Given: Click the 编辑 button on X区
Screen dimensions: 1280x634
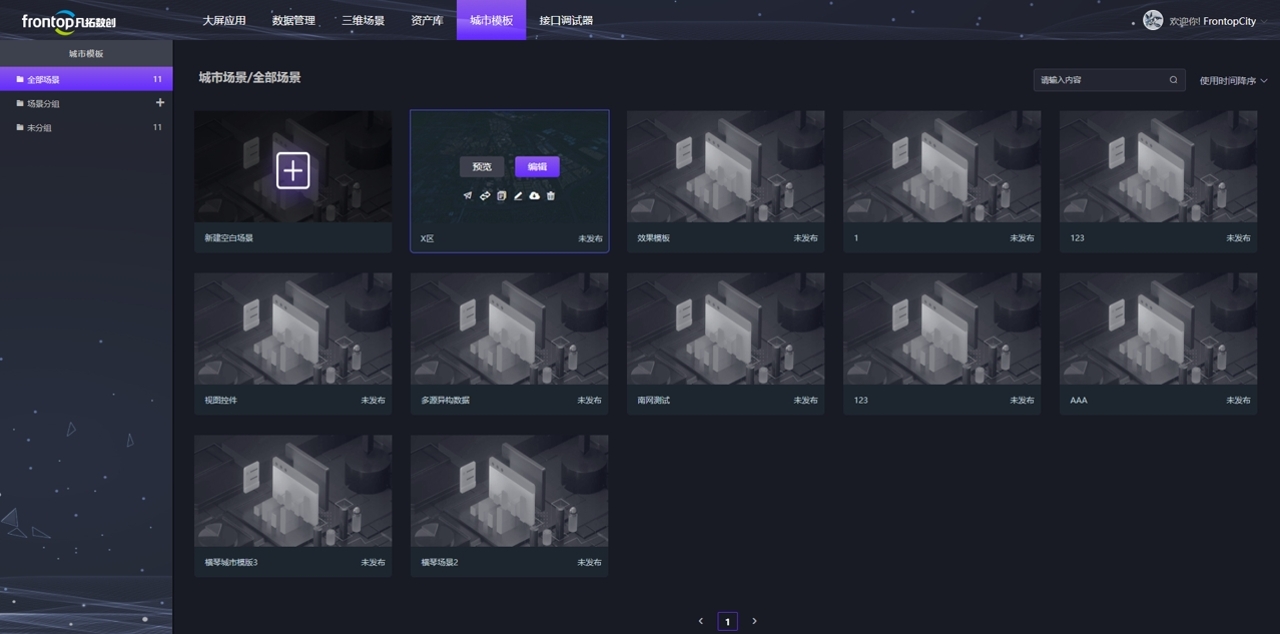Looking at the screenshot, I should click(x=537, y=167).
